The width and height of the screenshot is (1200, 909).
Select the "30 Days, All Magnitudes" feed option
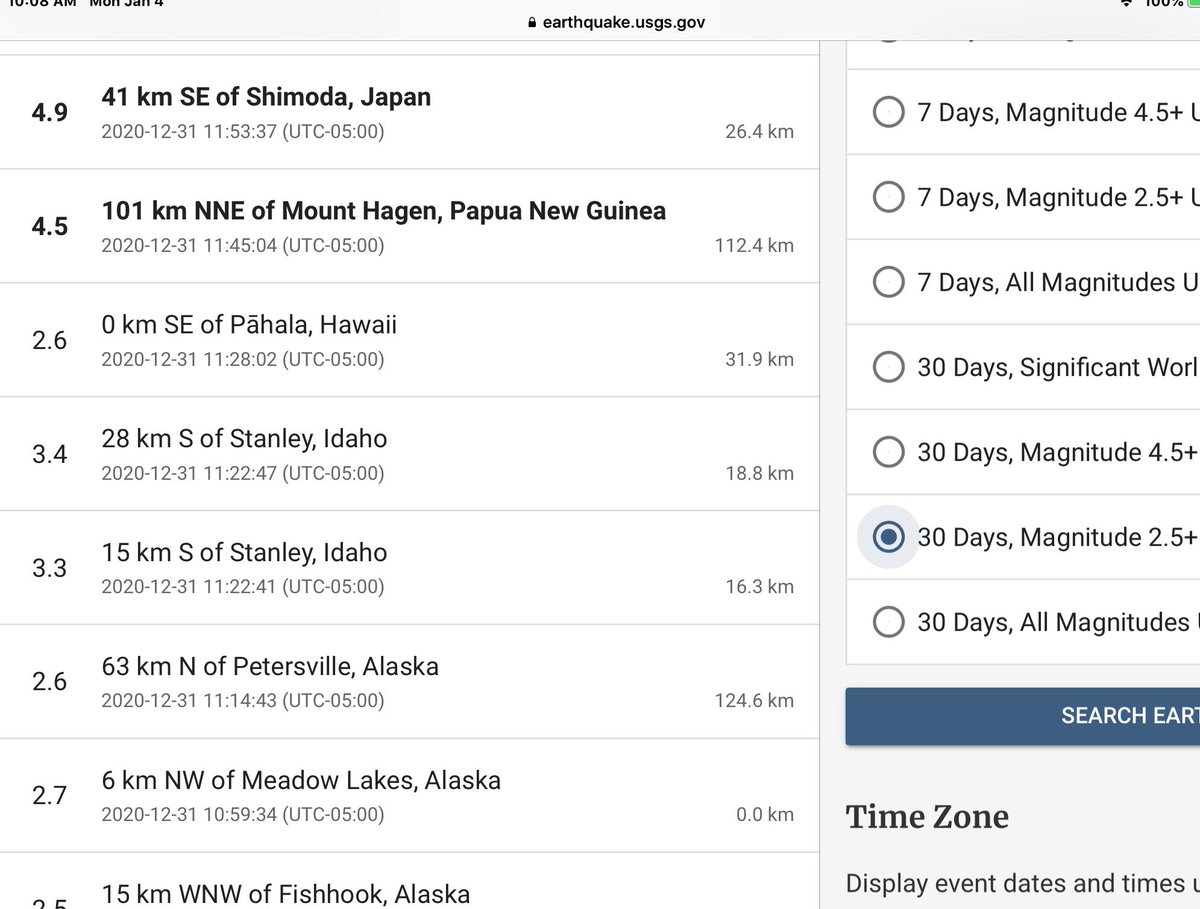click(888, 622)
